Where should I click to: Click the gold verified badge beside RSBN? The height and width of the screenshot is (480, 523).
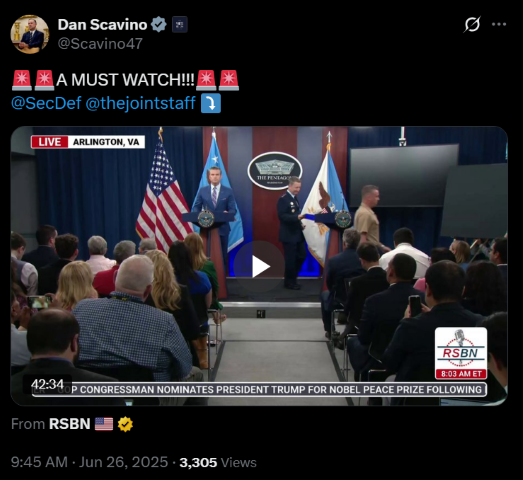coord(125,424)
